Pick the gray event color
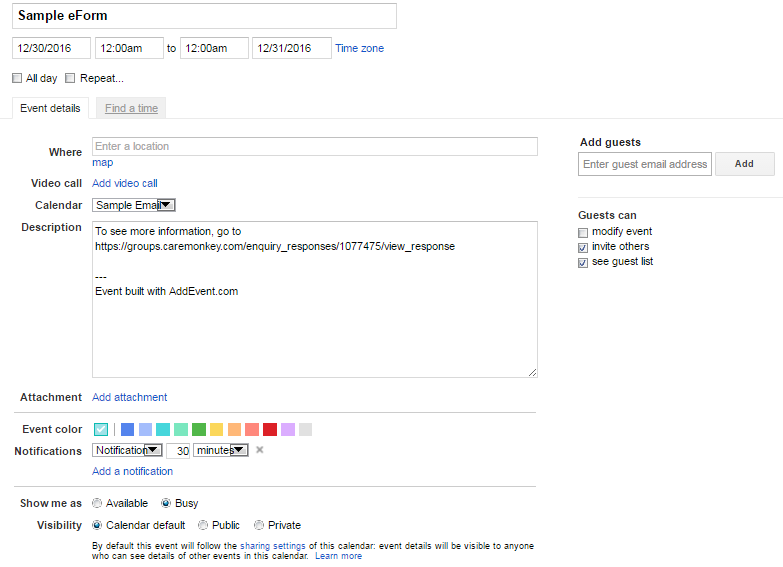Viewport: 783px width, 567px height. 306,429
